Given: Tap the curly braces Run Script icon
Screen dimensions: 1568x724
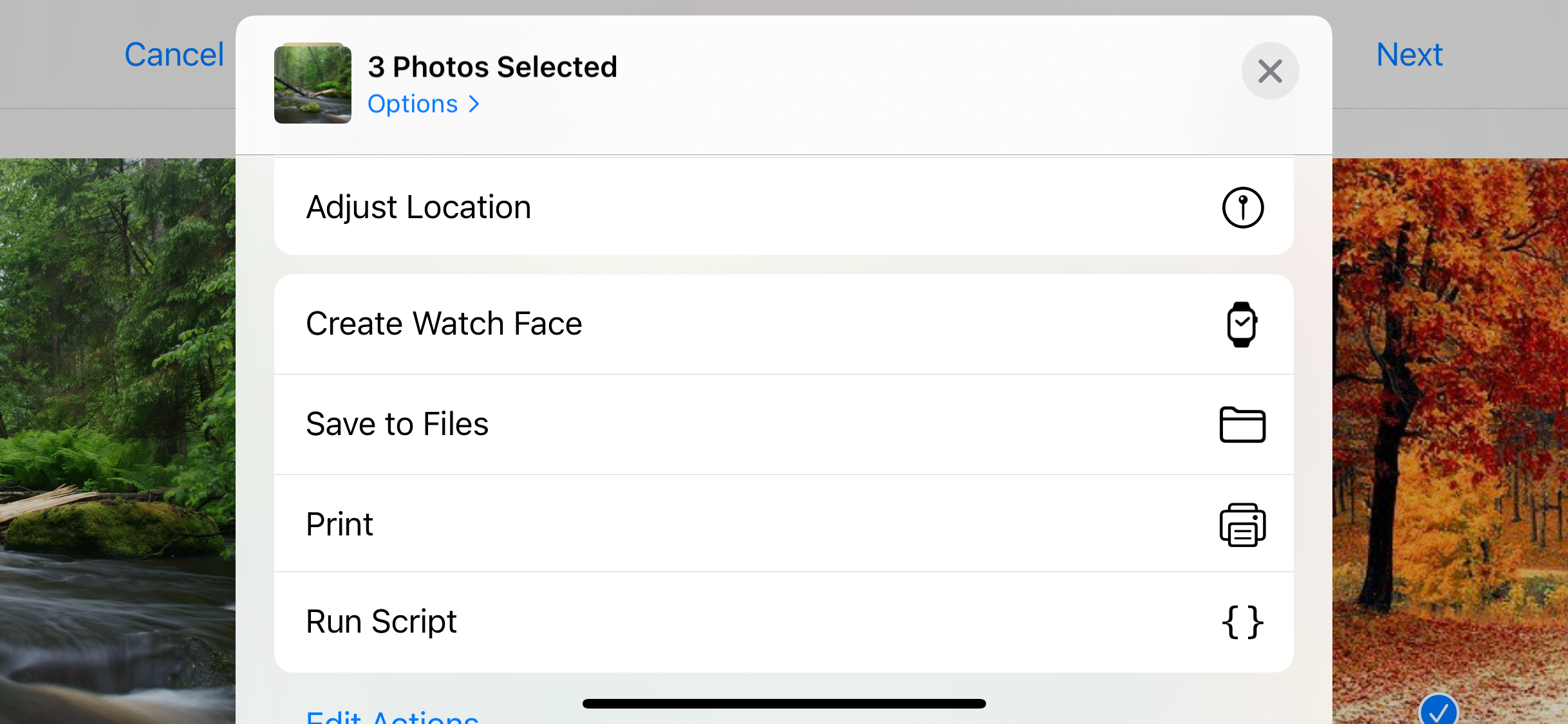Looking at the screenshot, I should click(x=1242, y=622).
